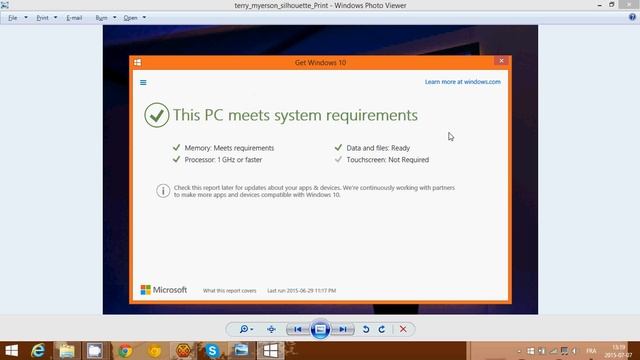Click the Photo Viewer app icon in title bar
Viewport: 640px width, 360px height.
pyautogui.click(x=4, y=5)
